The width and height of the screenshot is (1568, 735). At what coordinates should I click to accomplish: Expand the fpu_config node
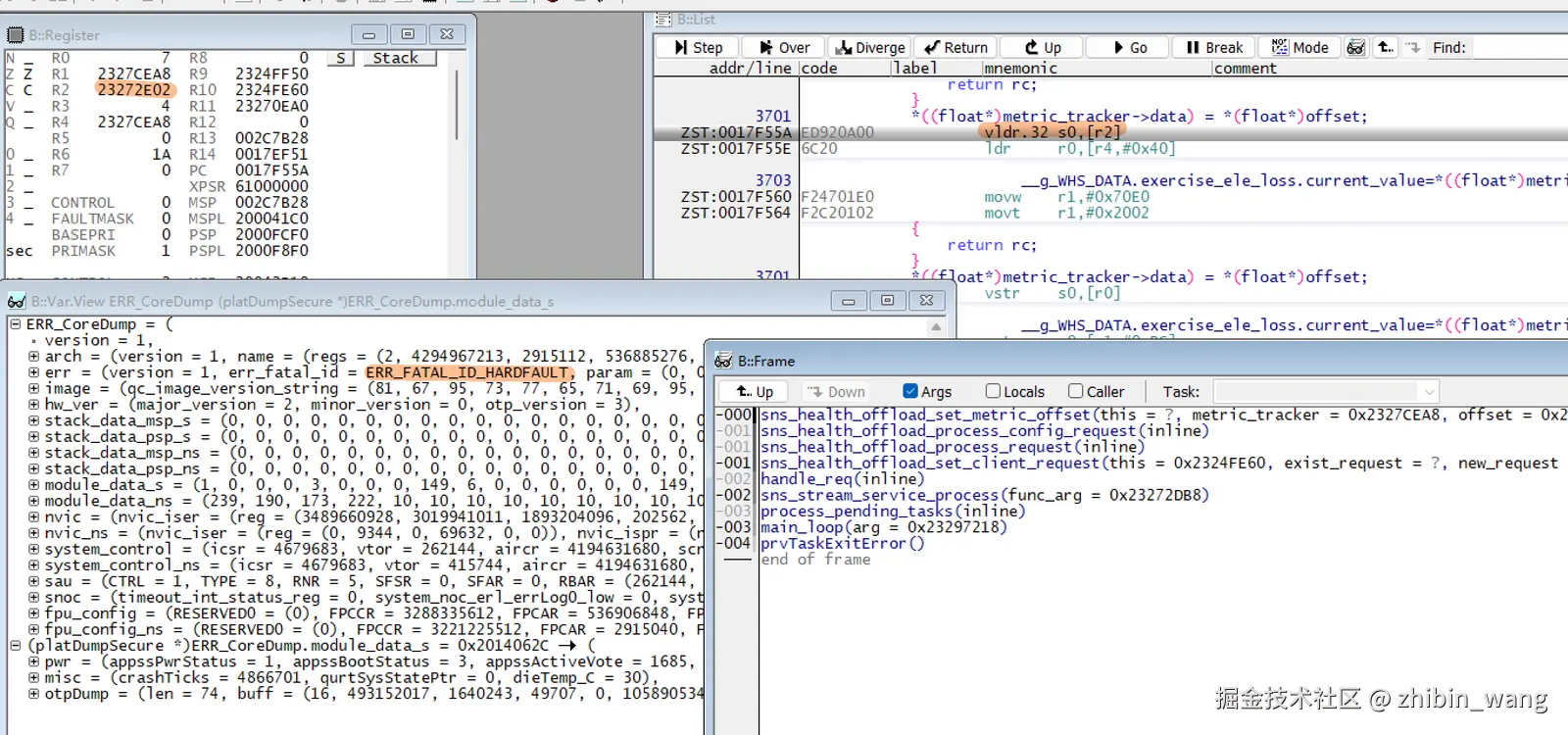pos(33,612)
